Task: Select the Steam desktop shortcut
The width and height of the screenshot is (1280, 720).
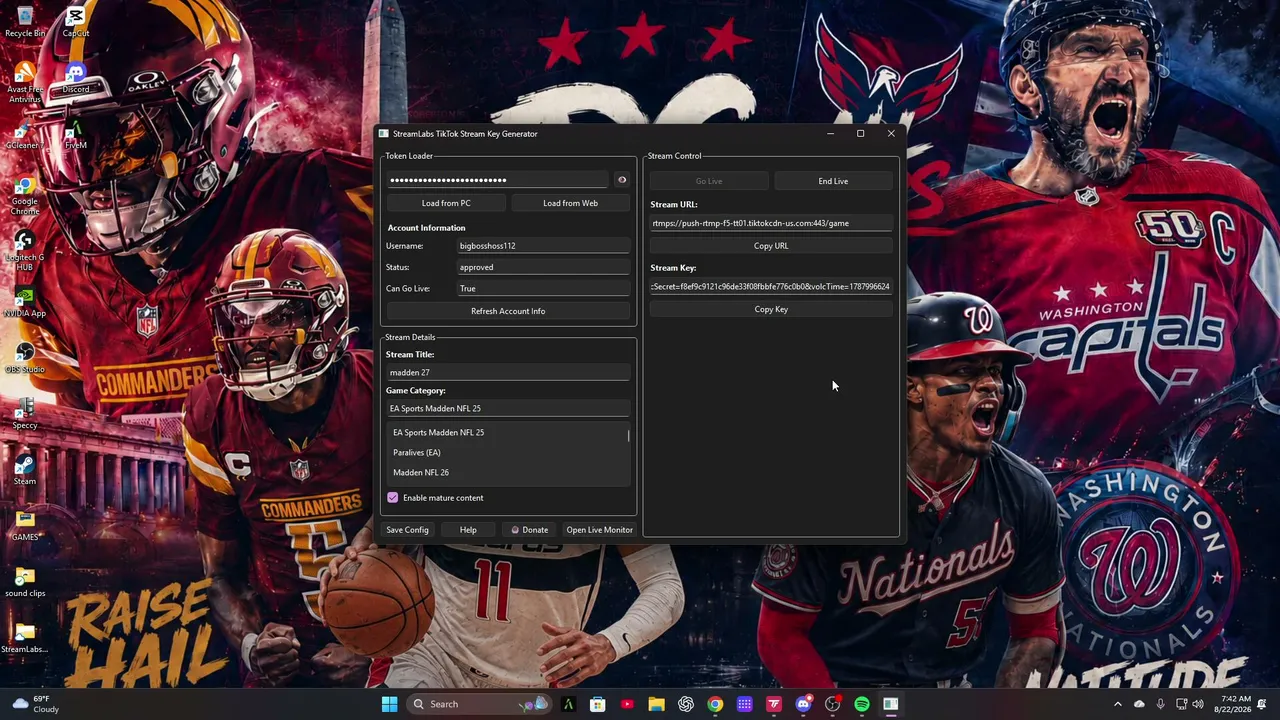Action: pos(25,471)
